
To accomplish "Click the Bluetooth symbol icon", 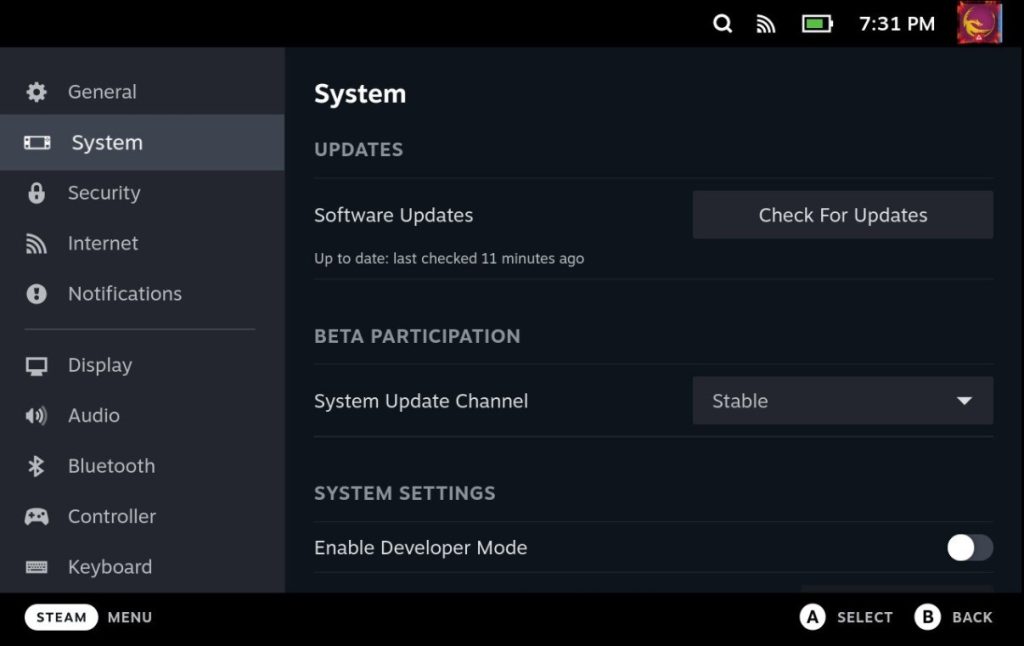I will tap(36, 466).
